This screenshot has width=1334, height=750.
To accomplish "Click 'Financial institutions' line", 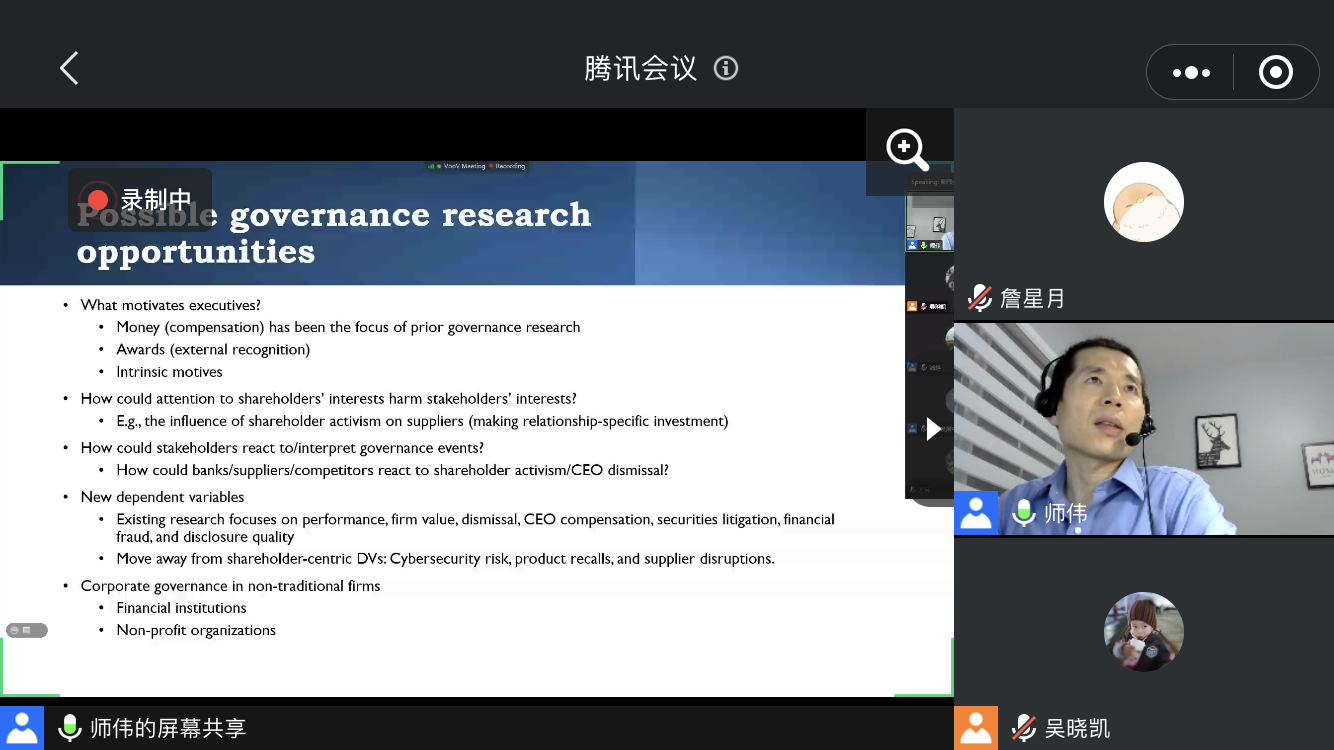I will pos(181,608).
